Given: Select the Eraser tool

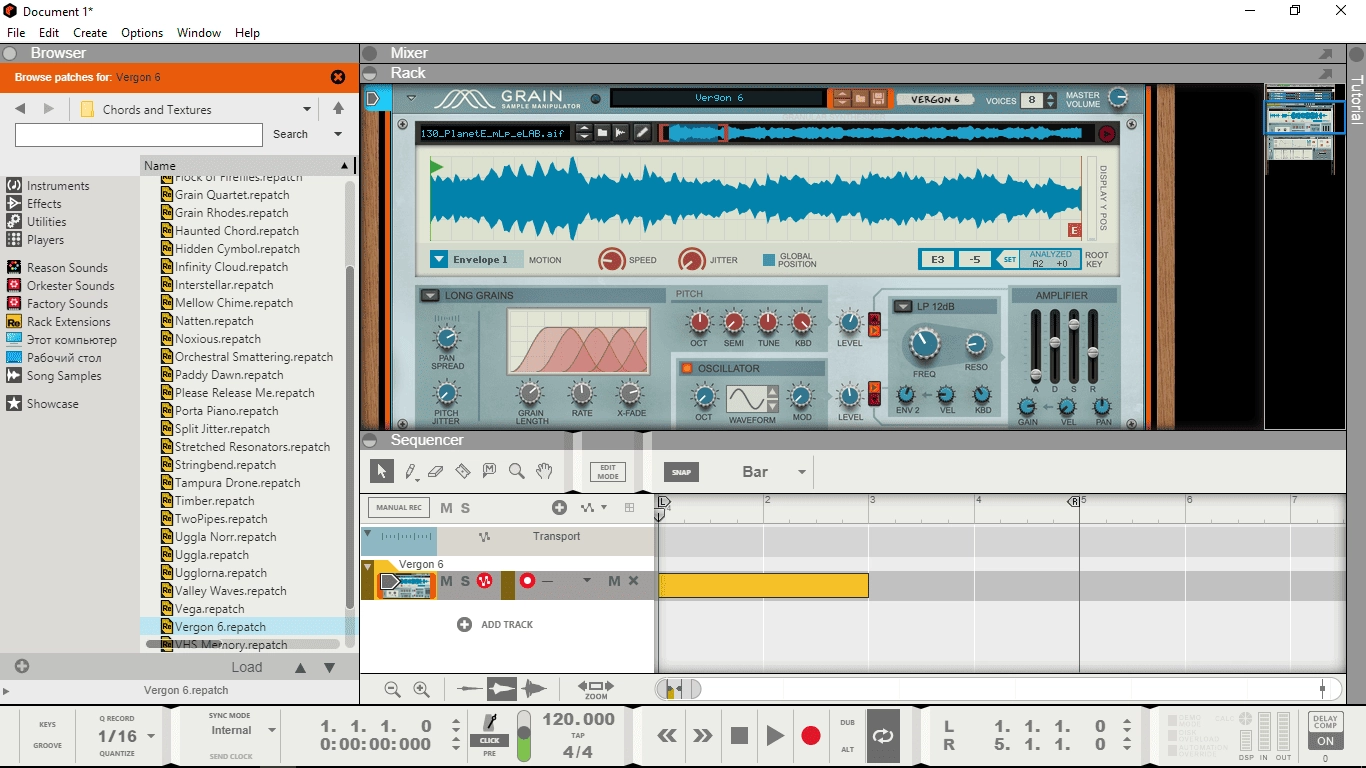Looking at the screenshot, I should 435,471.
